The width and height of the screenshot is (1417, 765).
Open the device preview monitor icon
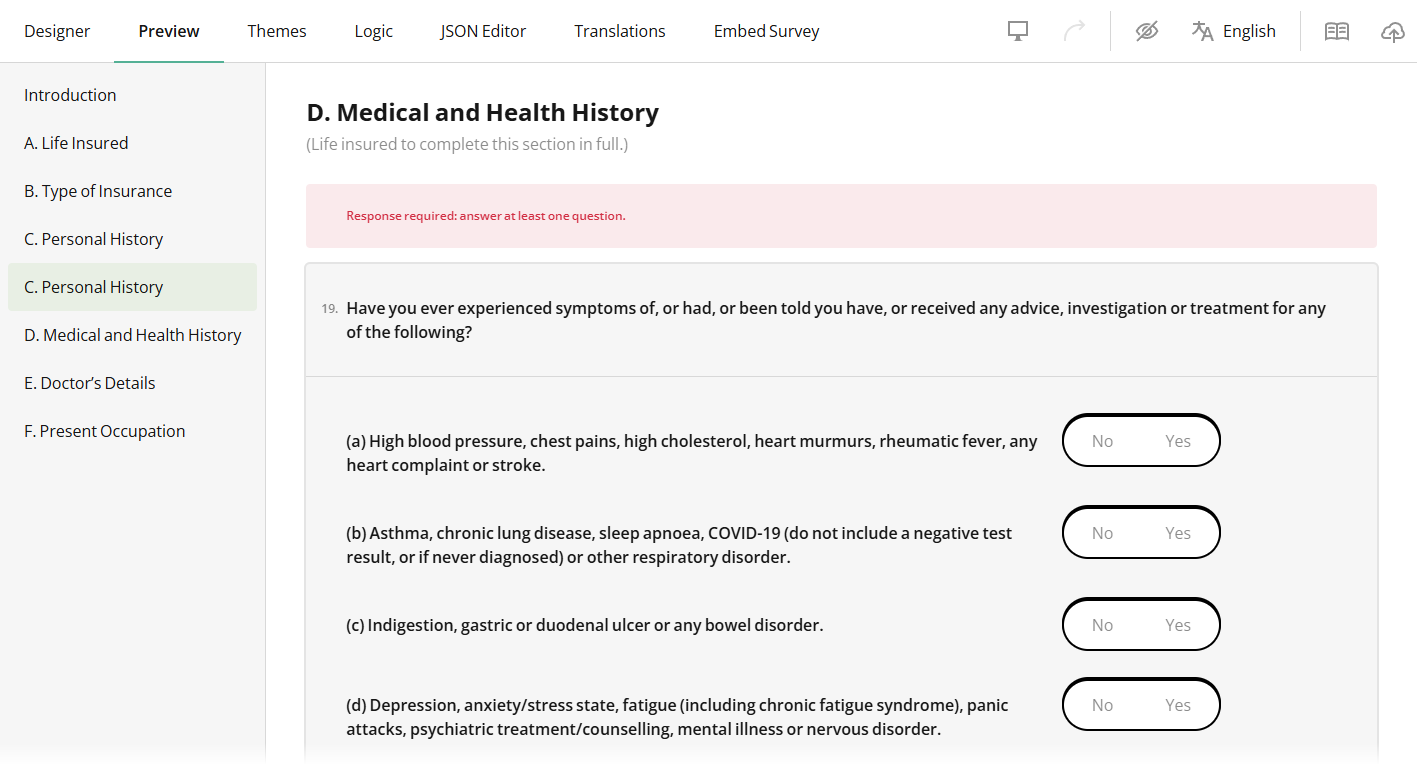pos(1018,31)
